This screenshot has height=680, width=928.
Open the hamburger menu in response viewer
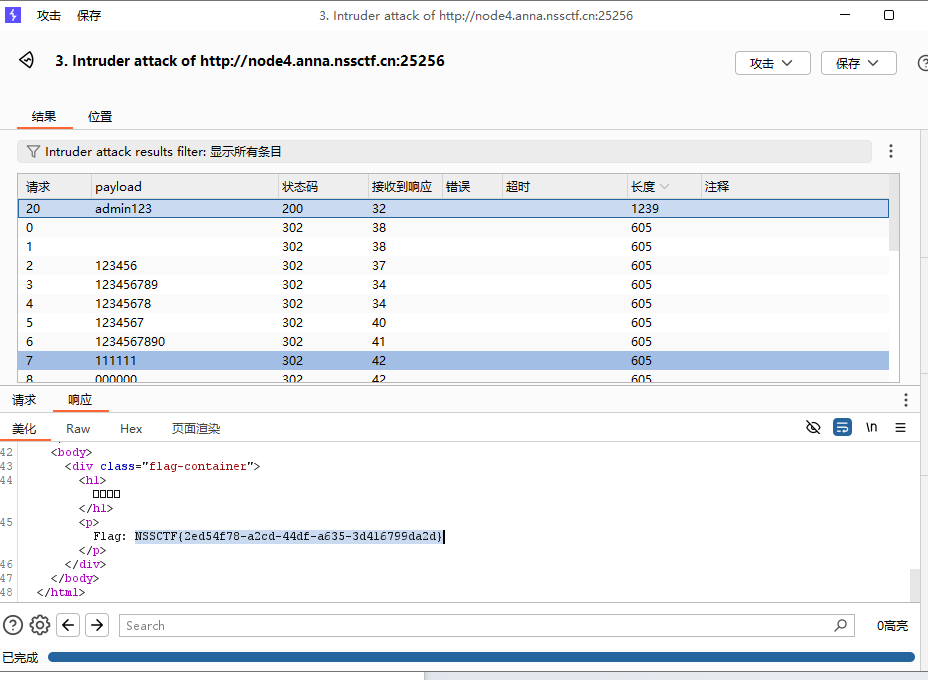[x=900, y=427]
